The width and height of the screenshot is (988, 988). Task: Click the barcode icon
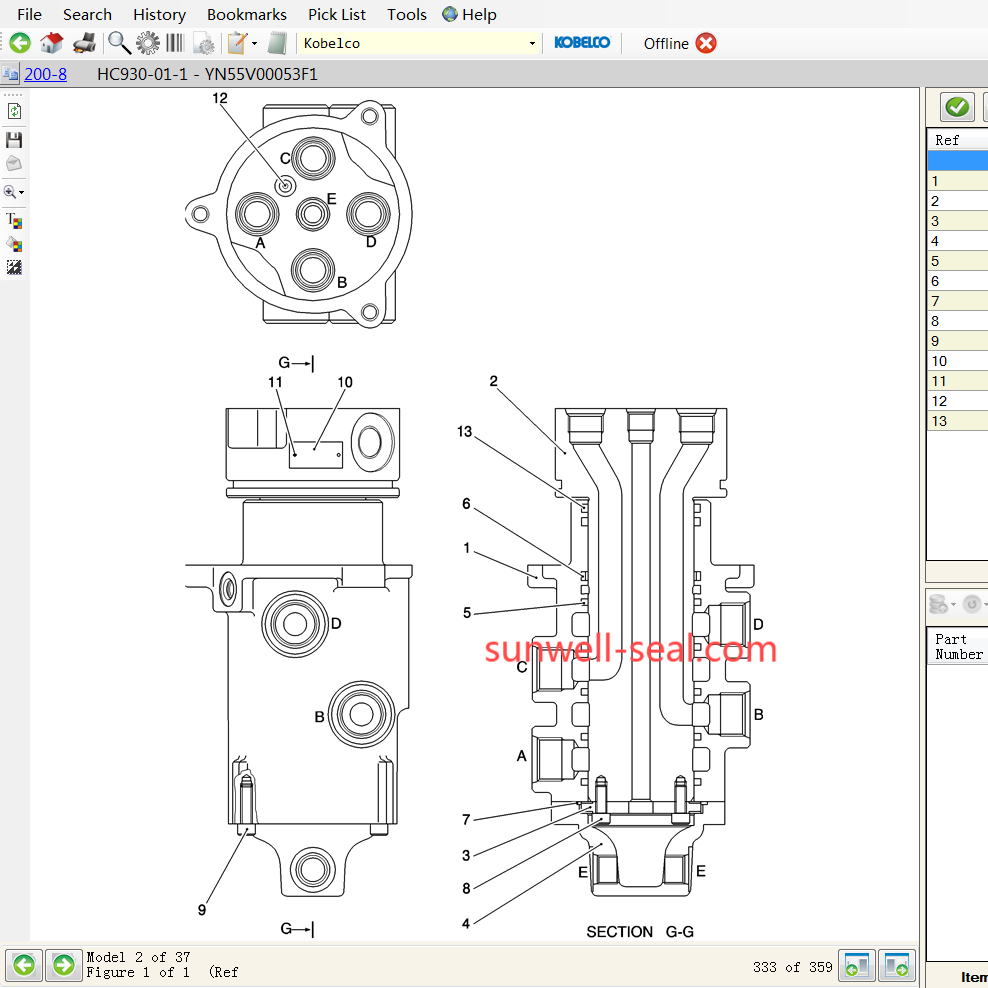point(175,43)
